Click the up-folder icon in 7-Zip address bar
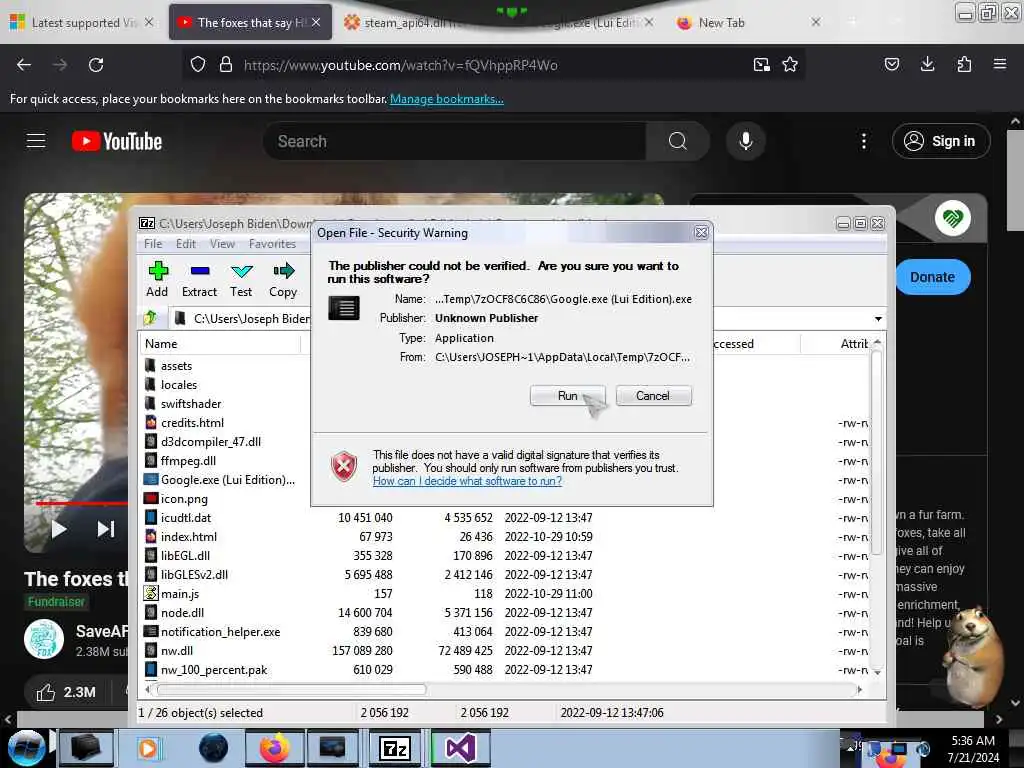1024x768 pixels. pyautogui.click(x=150, y=318)
